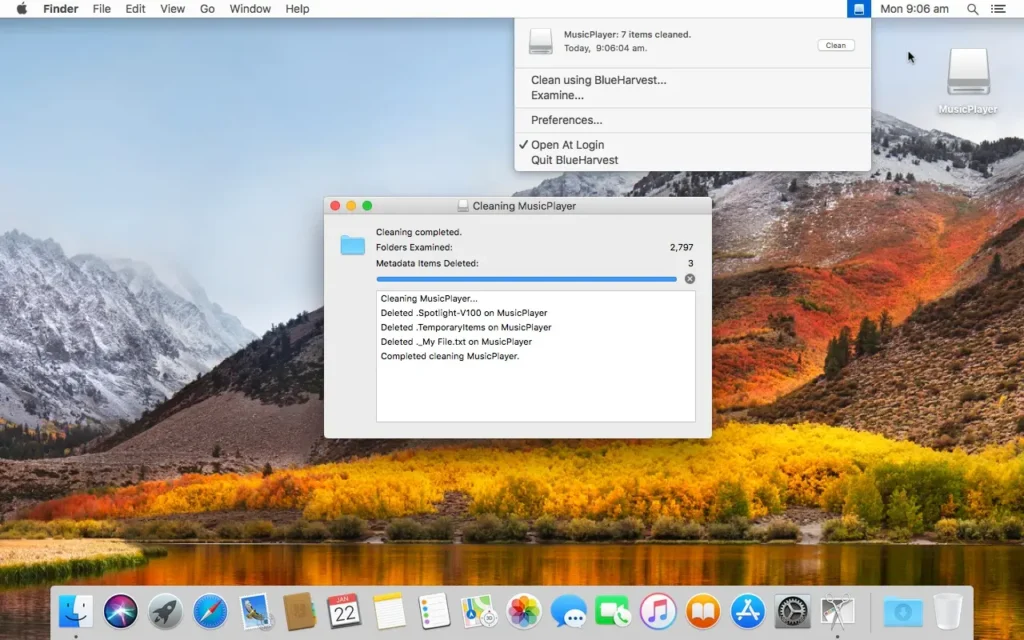Open Notification Center from the menu bar
This screenshot has height=640, width=1024.
coord(997,9)
